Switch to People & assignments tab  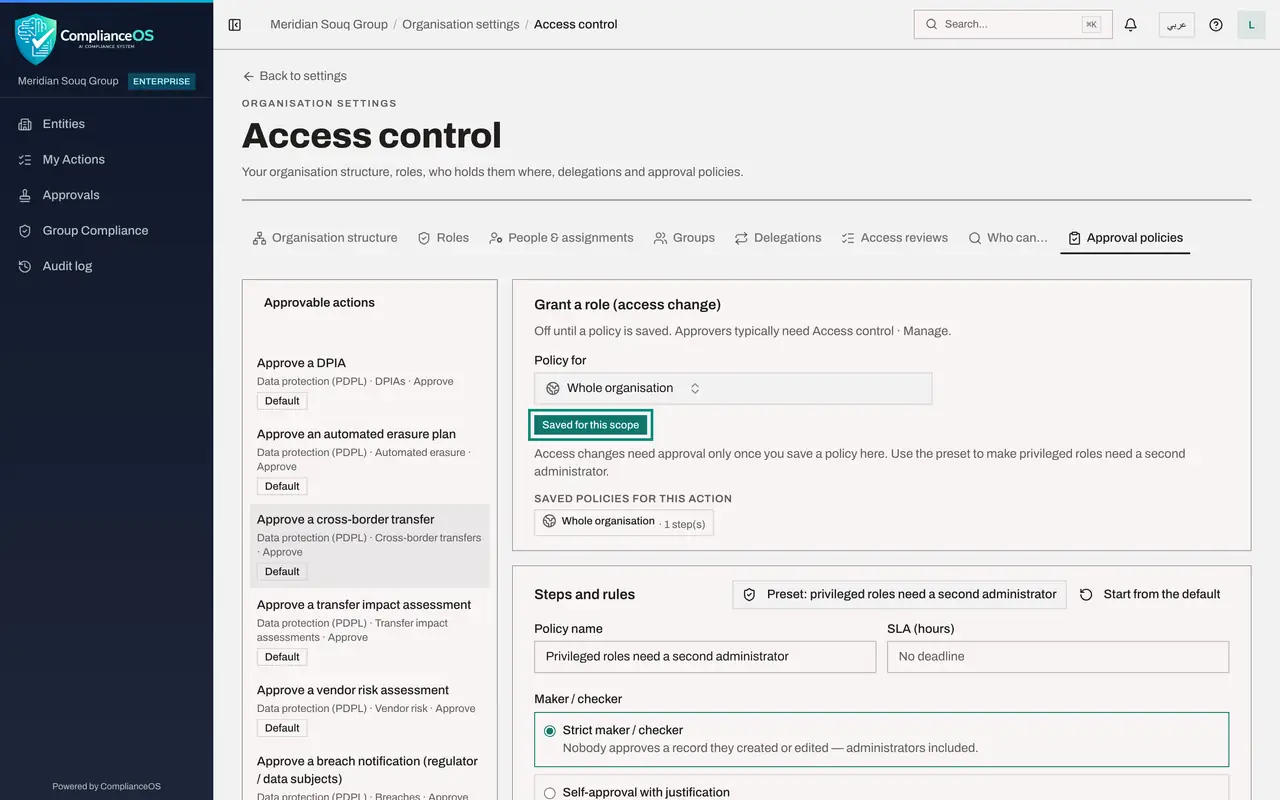click(560, 238)
